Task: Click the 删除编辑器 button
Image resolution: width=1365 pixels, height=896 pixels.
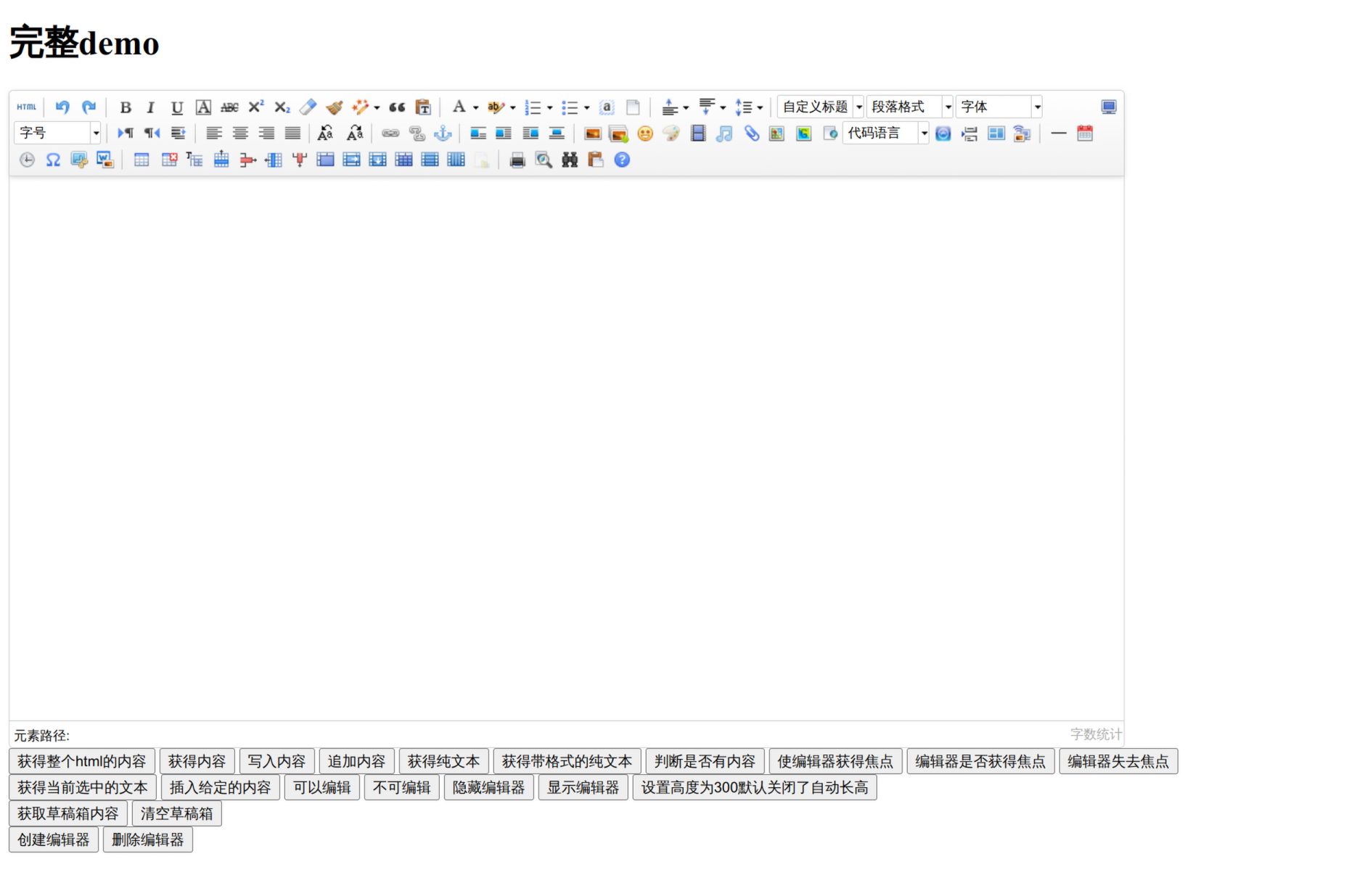Action: pos(148,840)
